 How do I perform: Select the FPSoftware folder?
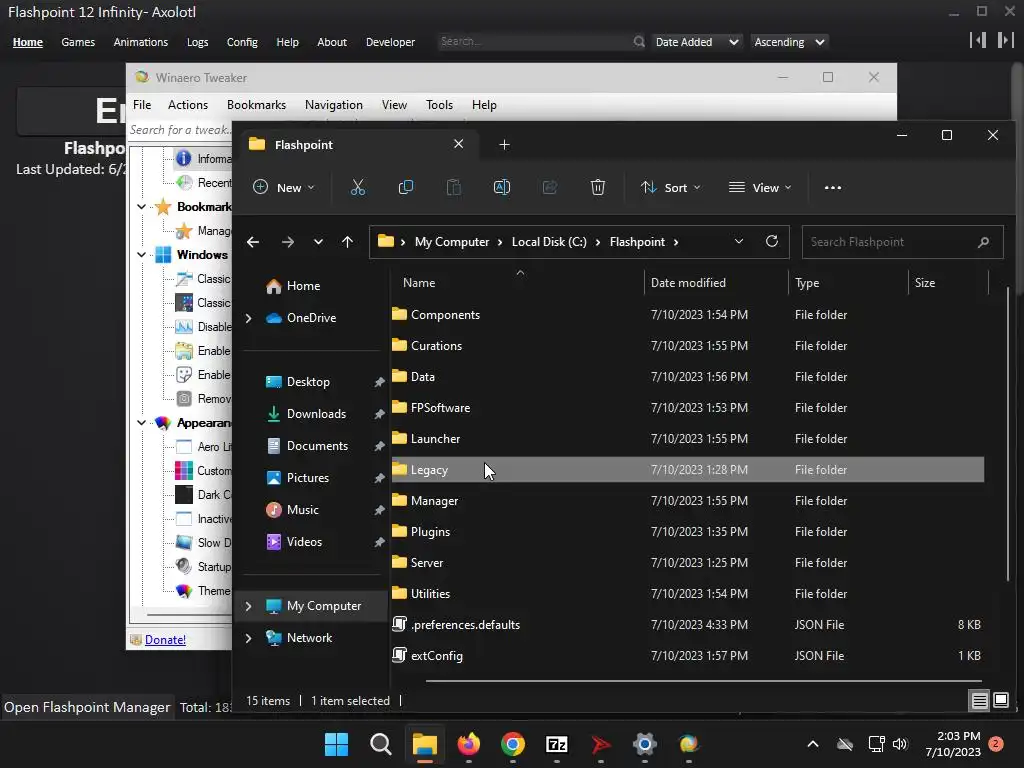[687, 408]
